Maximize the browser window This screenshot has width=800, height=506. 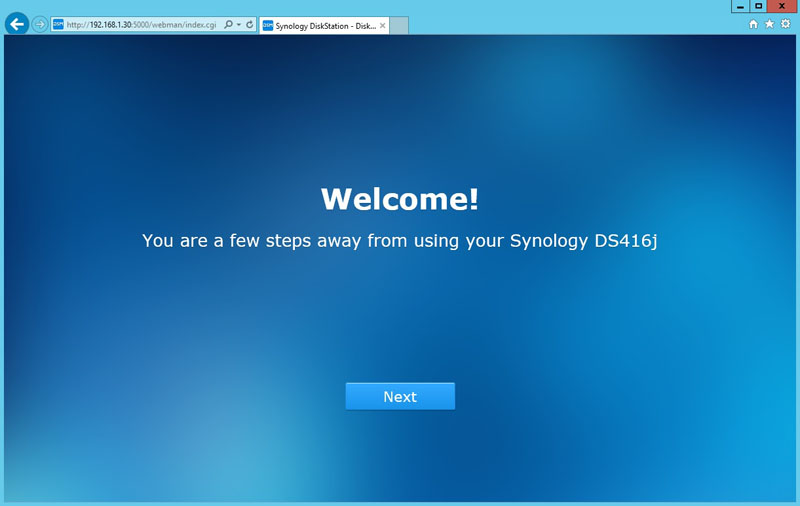point(758,6)
